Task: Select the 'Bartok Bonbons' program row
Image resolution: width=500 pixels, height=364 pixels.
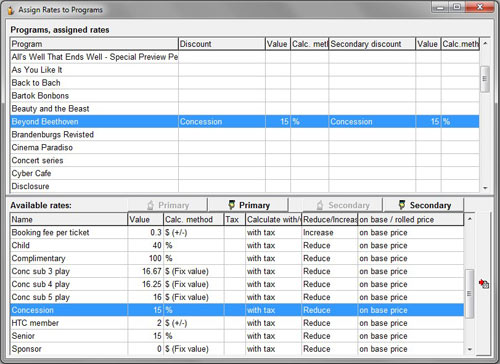Action: pyautogui.click(x=245, y=96)
